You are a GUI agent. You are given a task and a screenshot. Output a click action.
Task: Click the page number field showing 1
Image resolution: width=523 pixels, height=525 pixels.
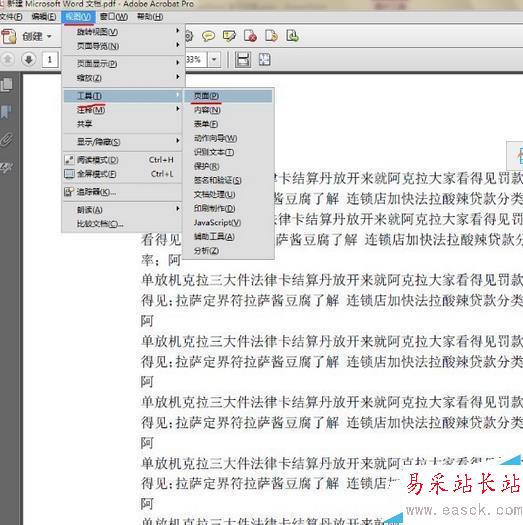coord(50,60)
